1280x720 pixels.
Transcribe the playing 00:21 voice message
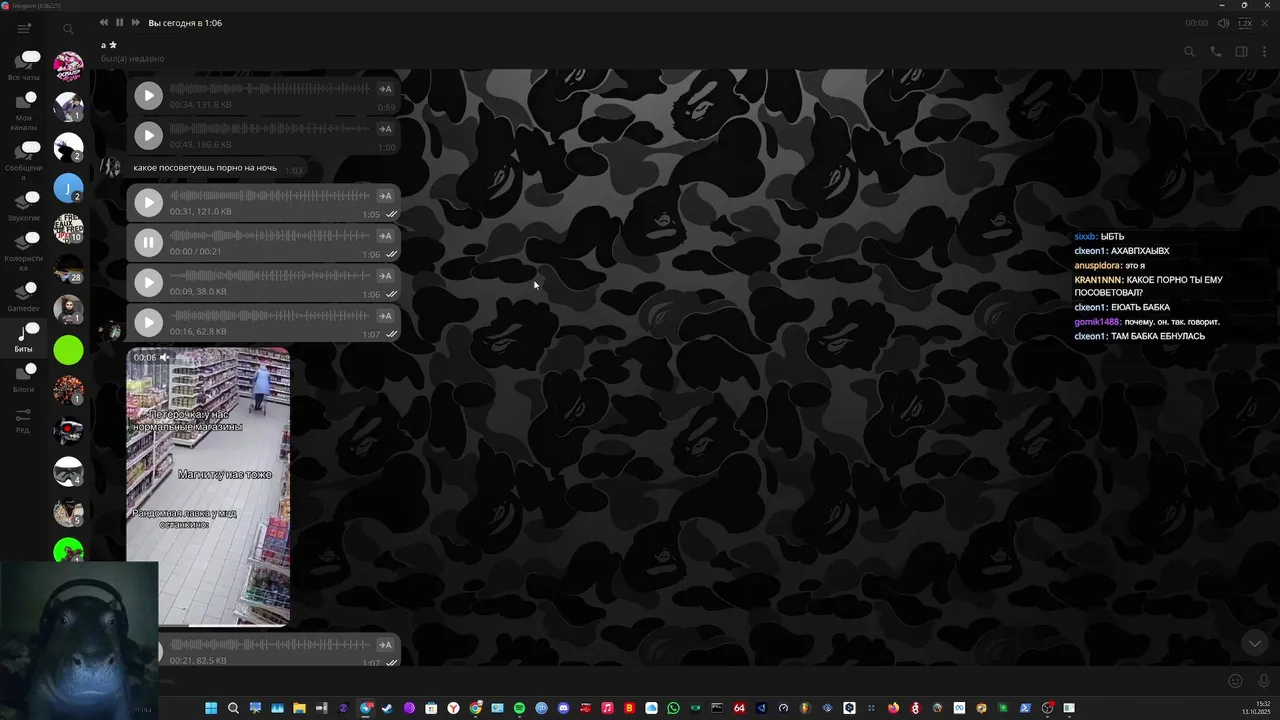pyautogui.click(x=385, y=236)
